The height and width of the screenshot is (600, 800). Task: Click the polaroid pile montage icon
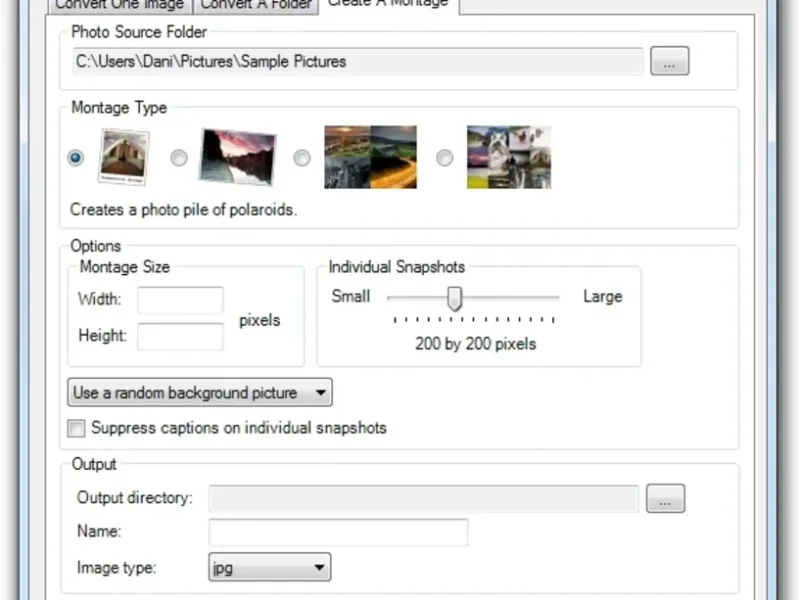(x=124, y=157)
